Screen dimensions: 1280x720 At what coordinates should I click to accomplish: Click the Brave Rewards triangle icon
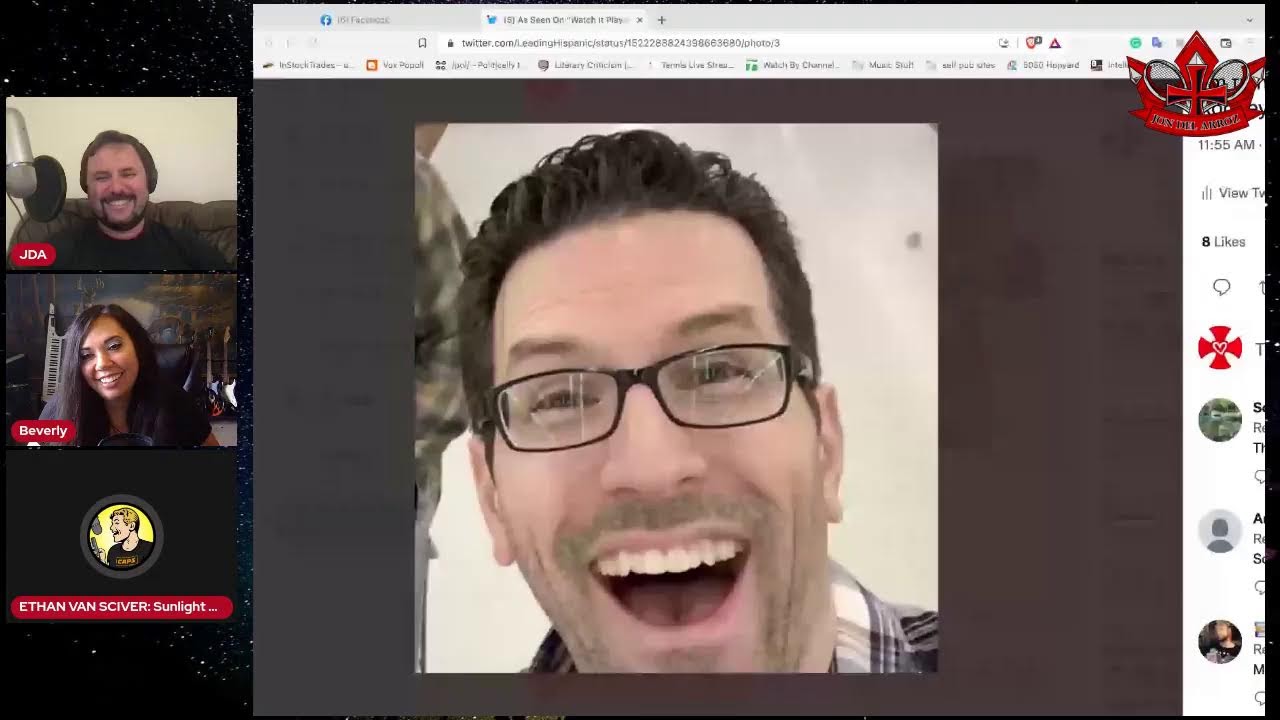coord(1055,43)
